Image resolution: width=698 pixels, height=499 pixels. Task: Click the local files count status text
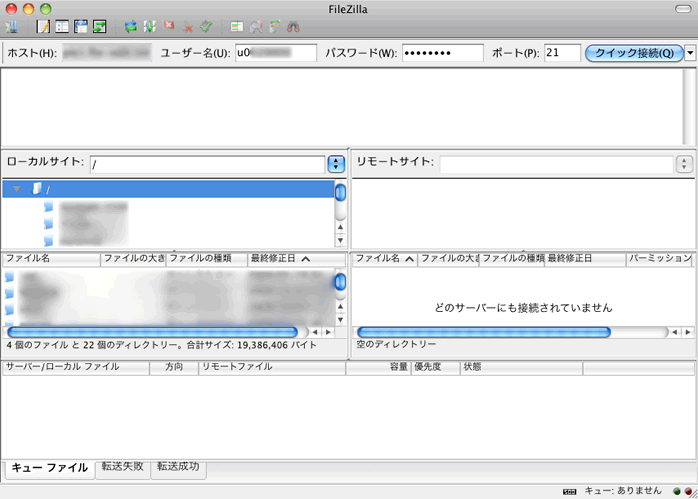(x=162, y=345)
